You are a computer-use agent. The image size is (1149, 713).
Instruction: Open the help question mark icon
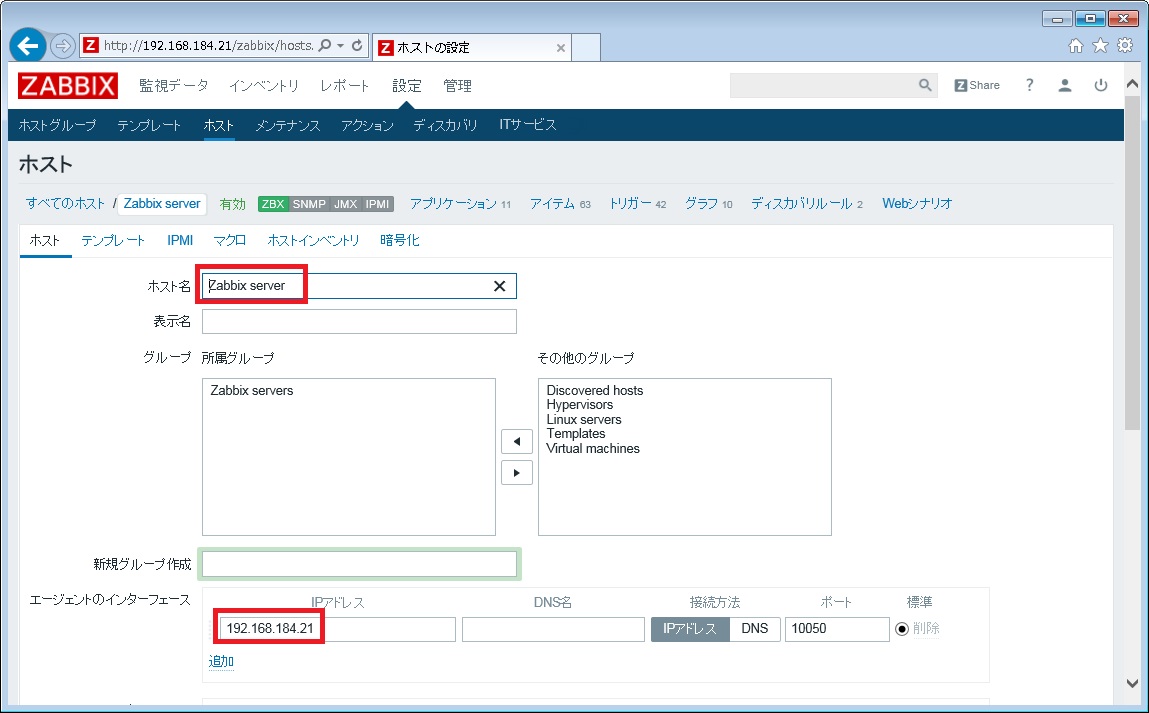pos(1030,85)
